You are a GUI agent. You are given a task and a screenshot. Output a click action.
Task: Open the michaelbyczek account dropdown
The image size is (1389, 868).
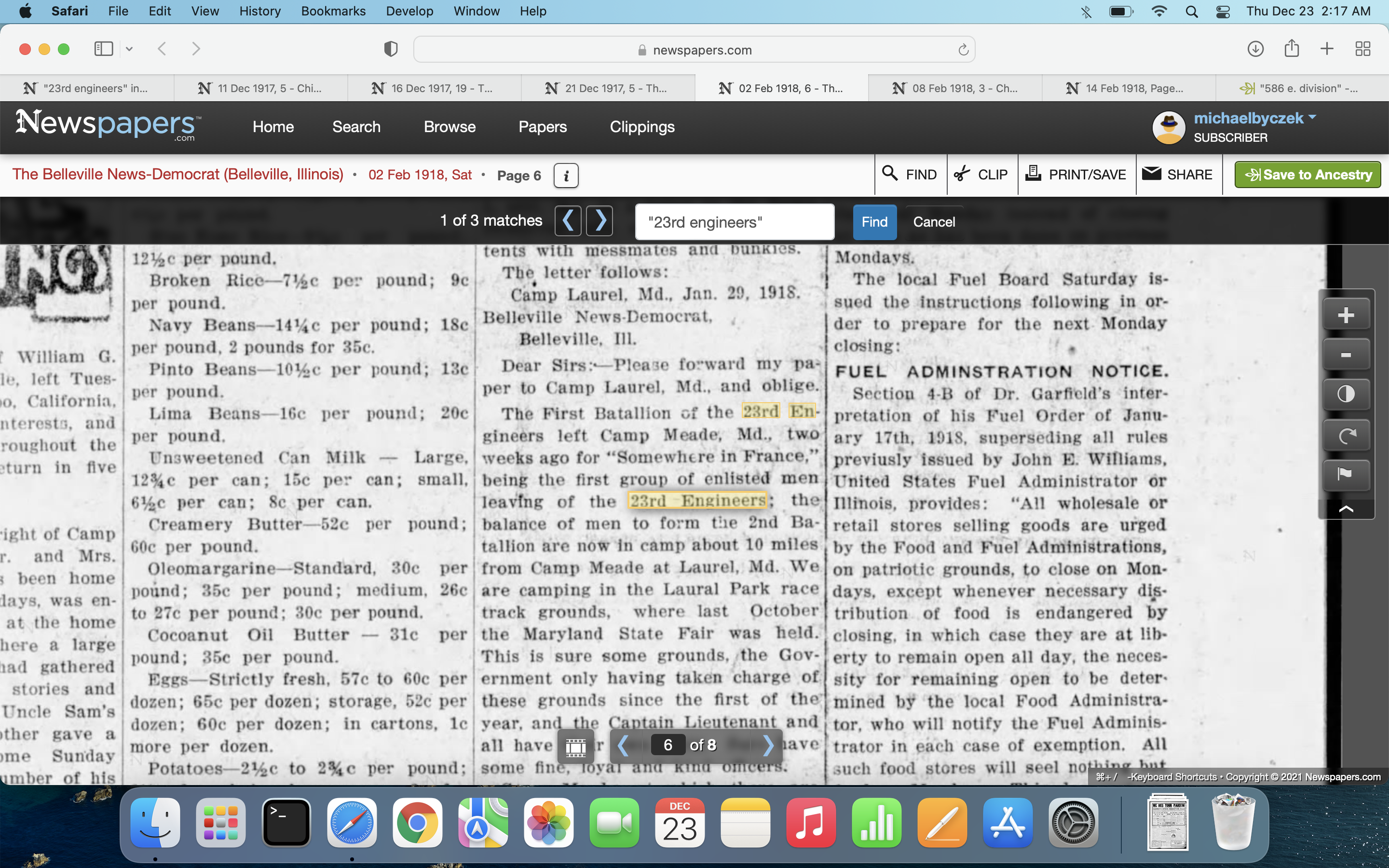click(1255, 118)
